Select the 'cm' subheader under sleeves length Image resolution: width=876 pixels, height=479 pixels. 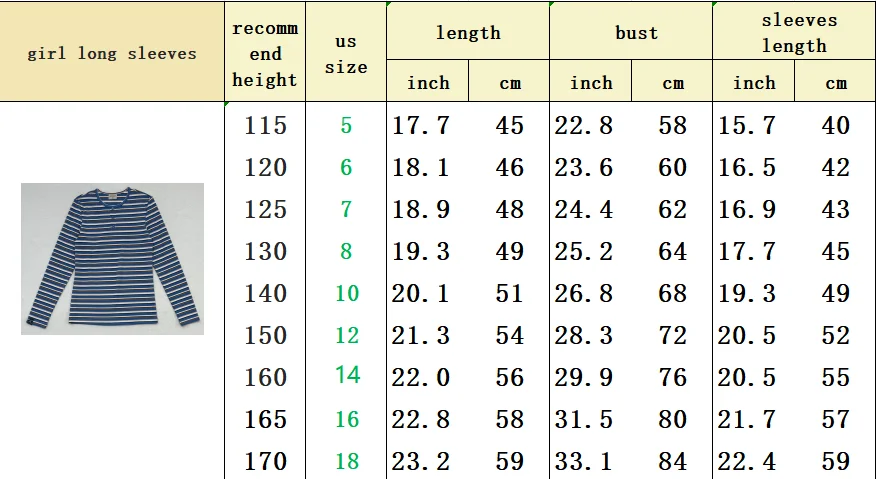(x=835, y=82)
